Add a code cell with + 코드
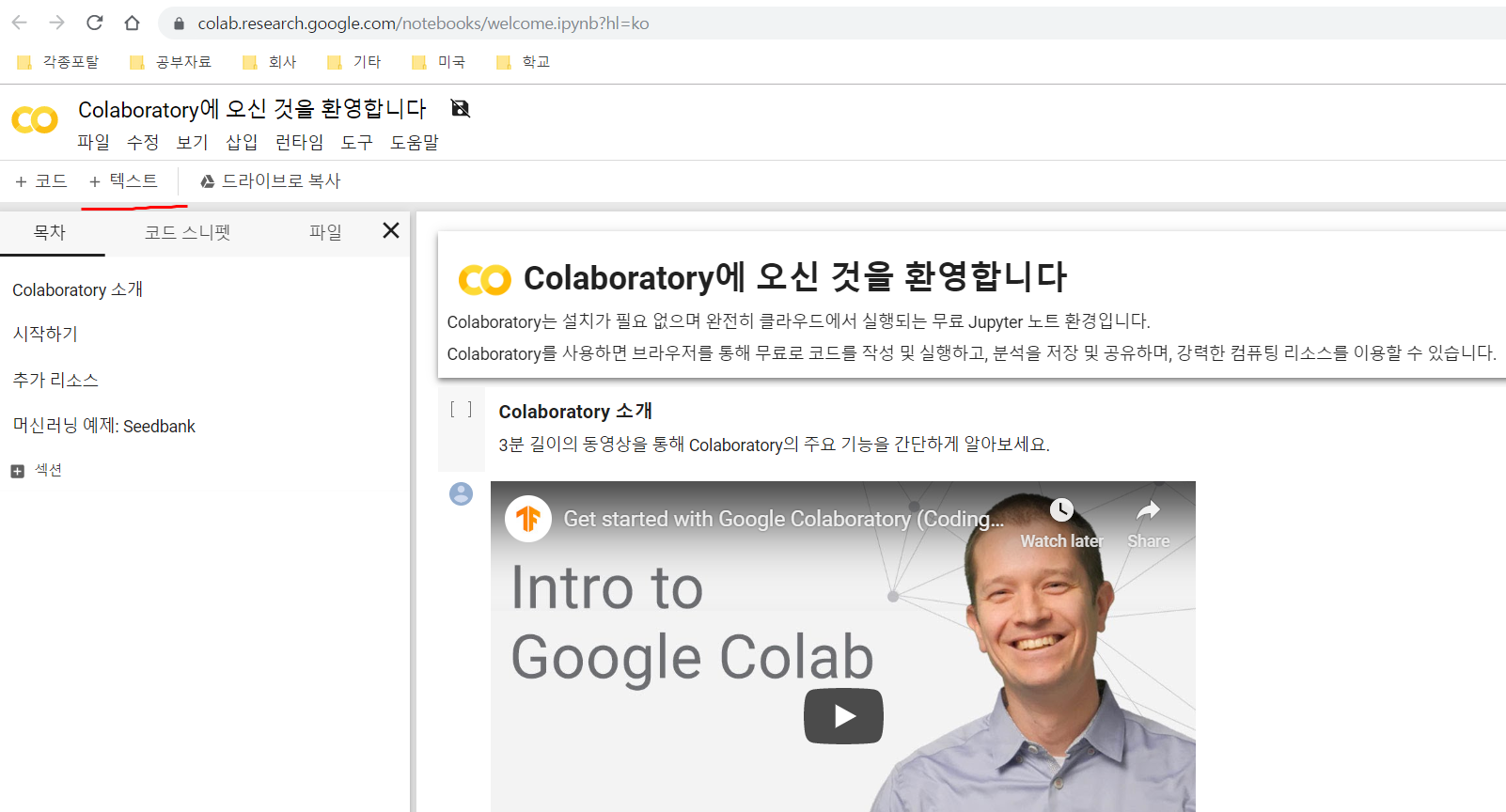1506x812 pixels. click(x=41, y=181)
